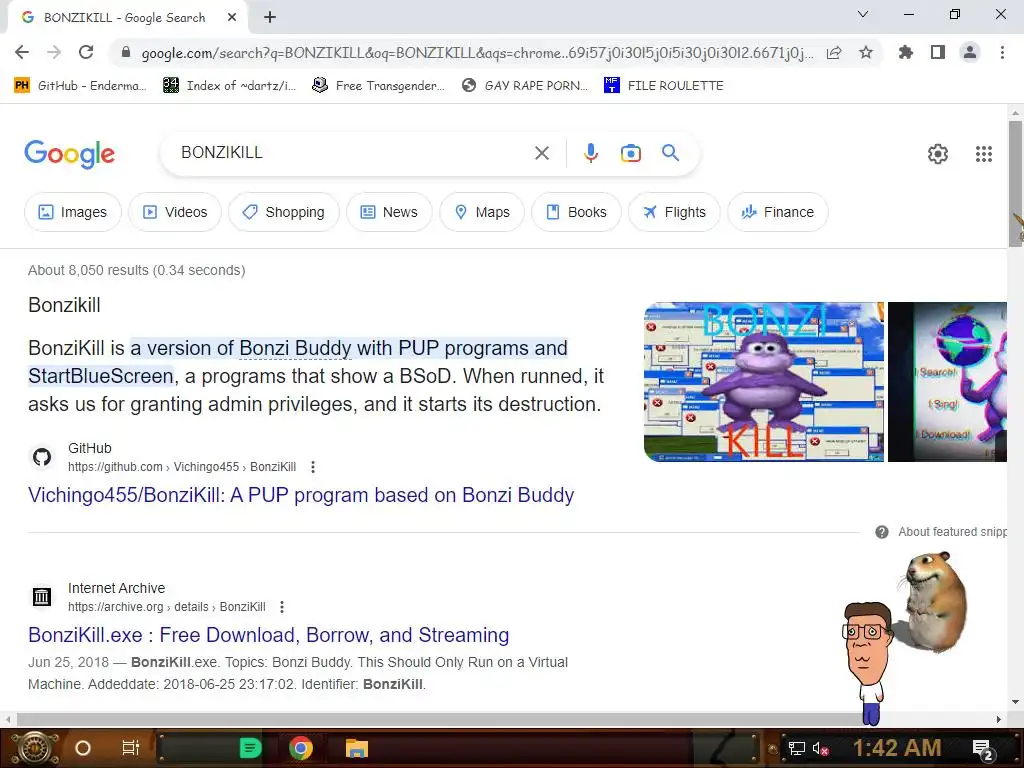Search by image with the camera icon
Image resolution: width=1024 pixels, height=768 pixels.
(x=630, y=153)
